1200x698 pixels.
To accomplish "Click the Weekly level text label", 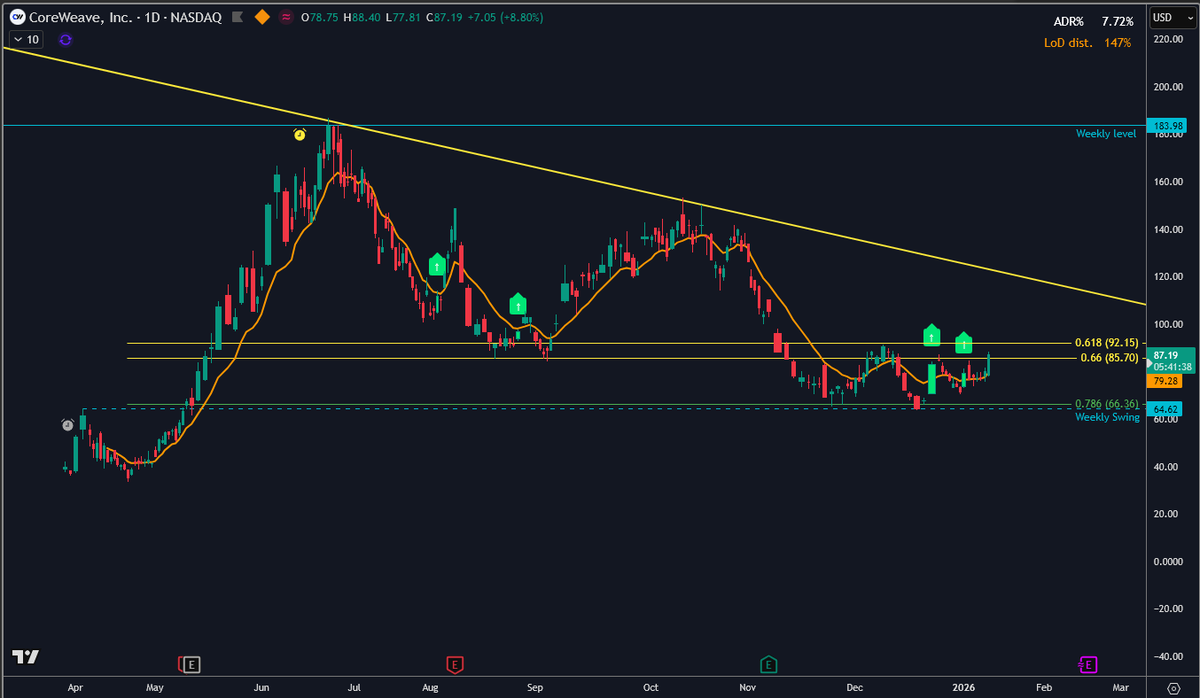I will point(1107,133).
